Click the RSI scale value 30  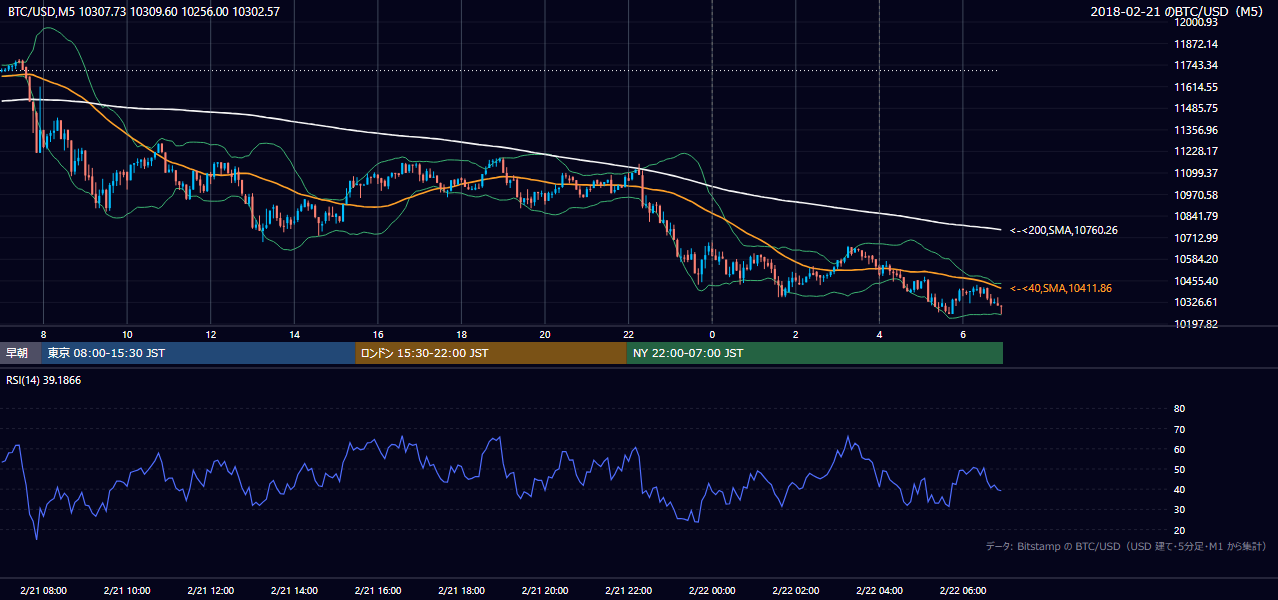[x=1179, y=510]
